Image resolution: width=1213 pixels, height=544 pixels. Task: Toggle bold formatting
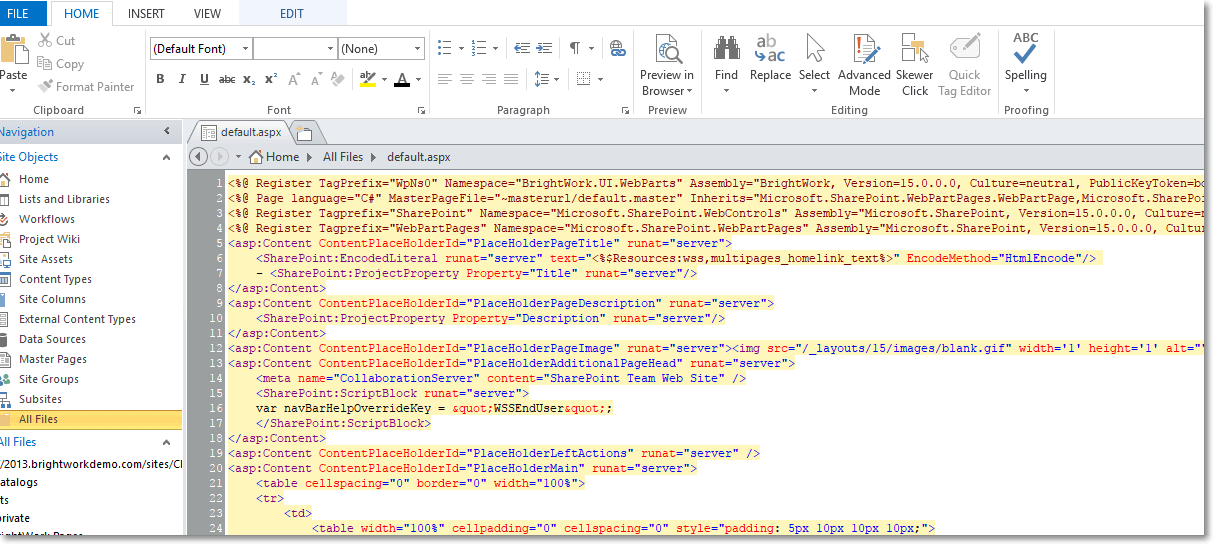point(160,79)
